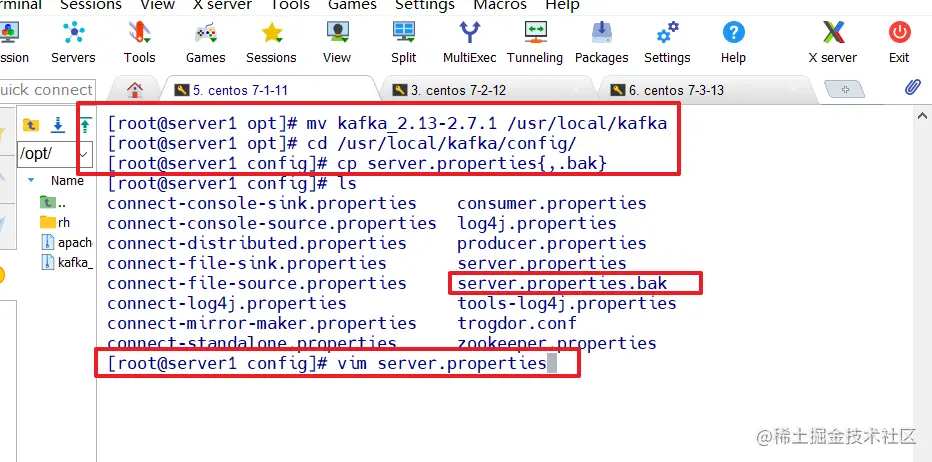Viewport: 932px width, 462px height.
Task: Click the paperclip attachment icon
Action: (x=912, y=88)
